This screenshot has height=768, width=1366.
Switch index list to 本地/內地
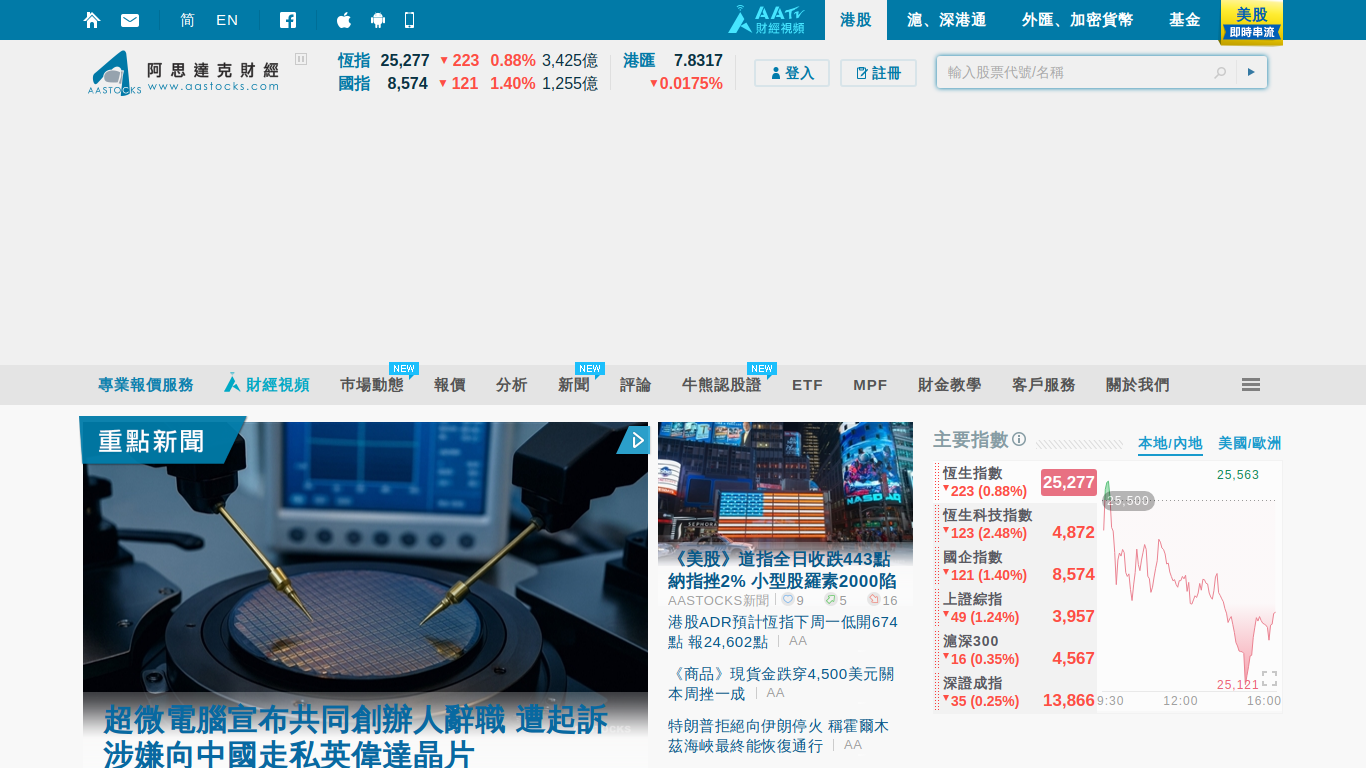pos(1170,443)
